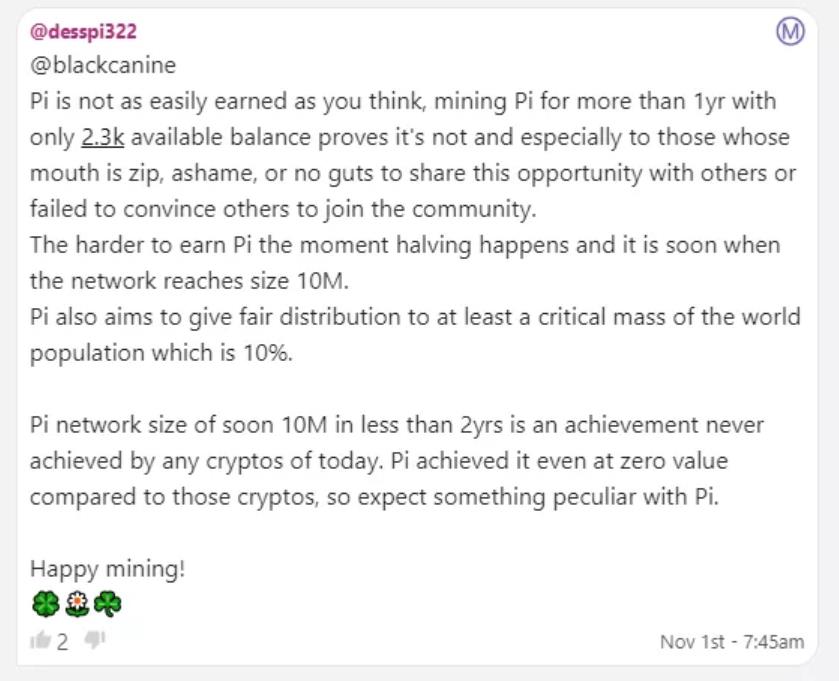Click the circled M moderator badge
The image size is (839, 681).
(x=790, y=32)
